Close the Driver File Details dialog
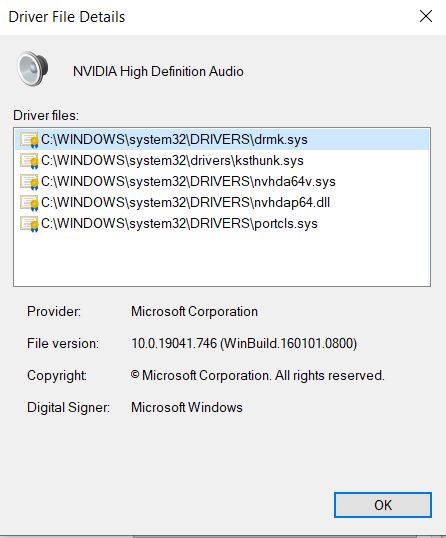Viewport: 446px width, 538px height. (x=426, y=16)
